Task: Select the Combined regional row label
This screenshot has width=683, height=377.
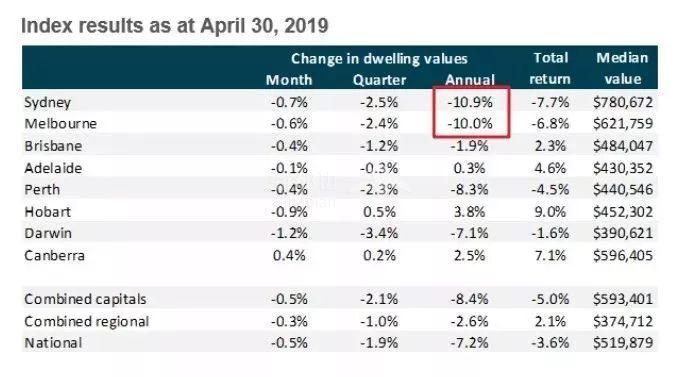Action: (x=87, y=322)
